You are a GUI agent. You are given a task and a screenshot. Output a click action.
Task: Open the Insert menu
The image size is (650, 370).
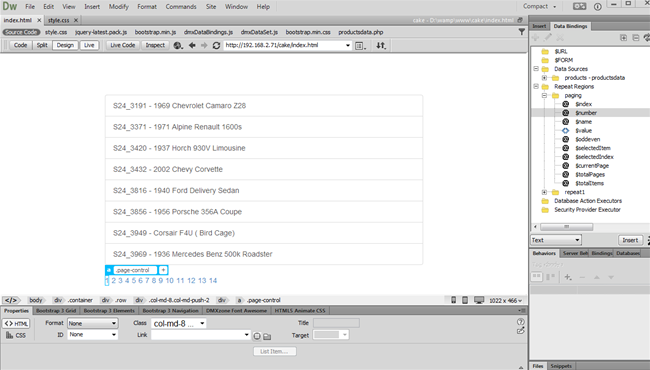92,7
